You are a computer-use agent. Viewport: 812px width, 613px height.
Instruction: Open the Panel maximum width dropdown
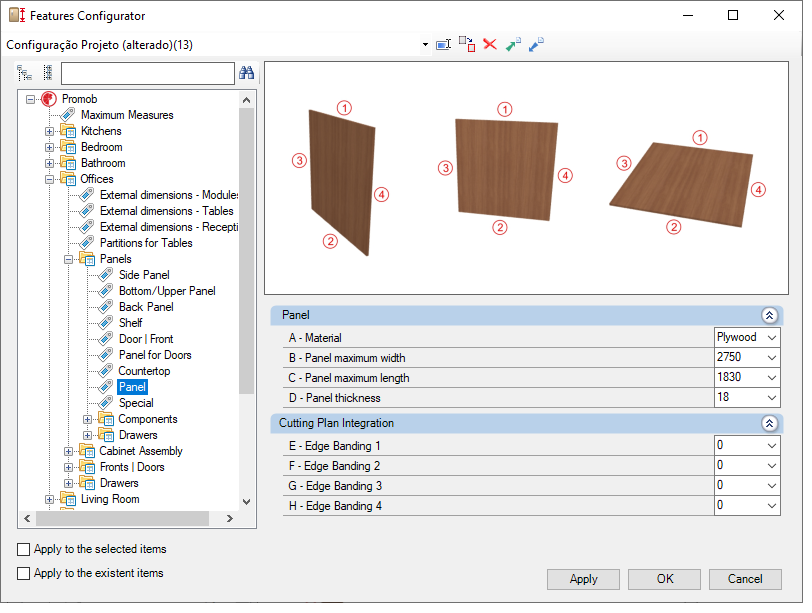coord(772,357)
